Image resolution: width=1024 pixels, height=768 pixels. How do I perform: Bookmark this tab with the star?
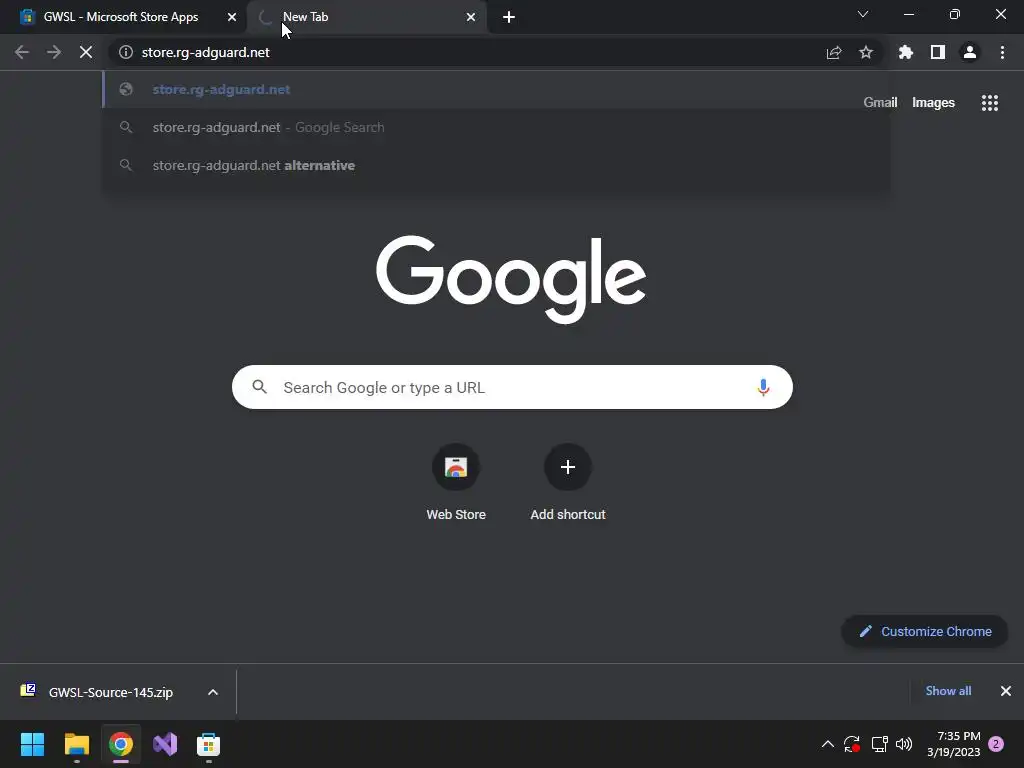(x=866, y=52)
